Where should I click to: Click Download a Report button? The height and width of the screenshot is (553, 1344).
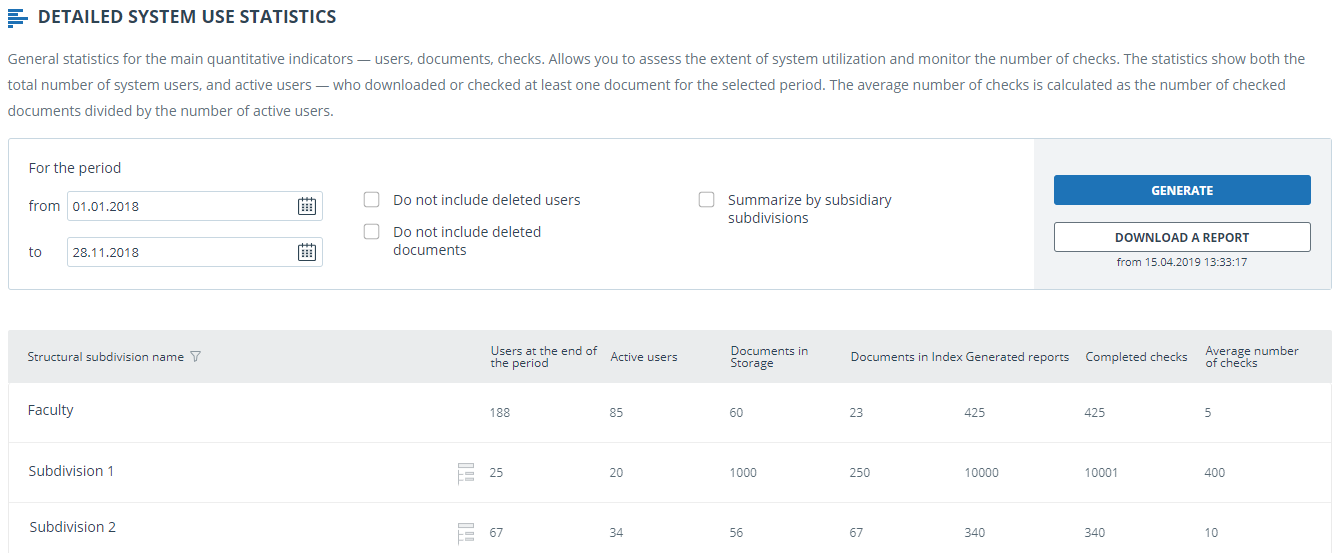click(1181, 237)
